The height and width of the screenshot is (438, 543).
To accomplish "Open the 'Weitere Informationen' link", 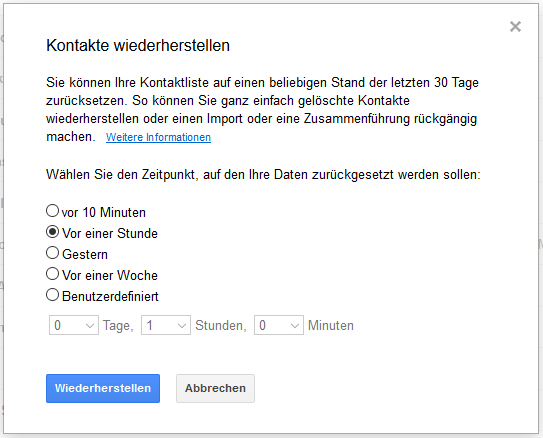I will click(158, 137).
